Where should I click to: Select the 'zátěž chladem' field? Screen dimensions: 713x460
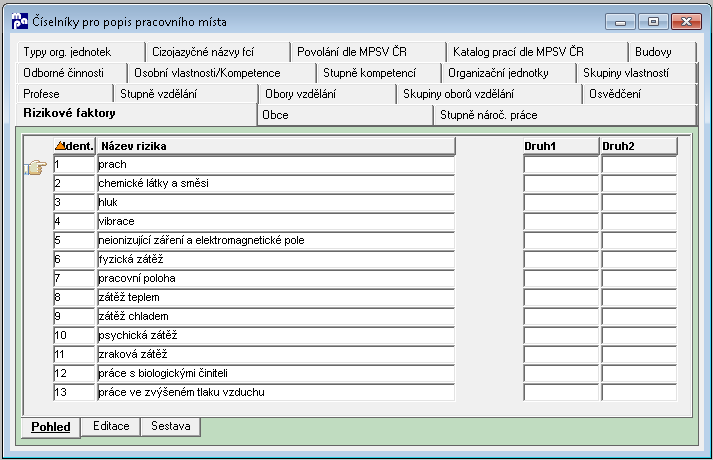276,316
